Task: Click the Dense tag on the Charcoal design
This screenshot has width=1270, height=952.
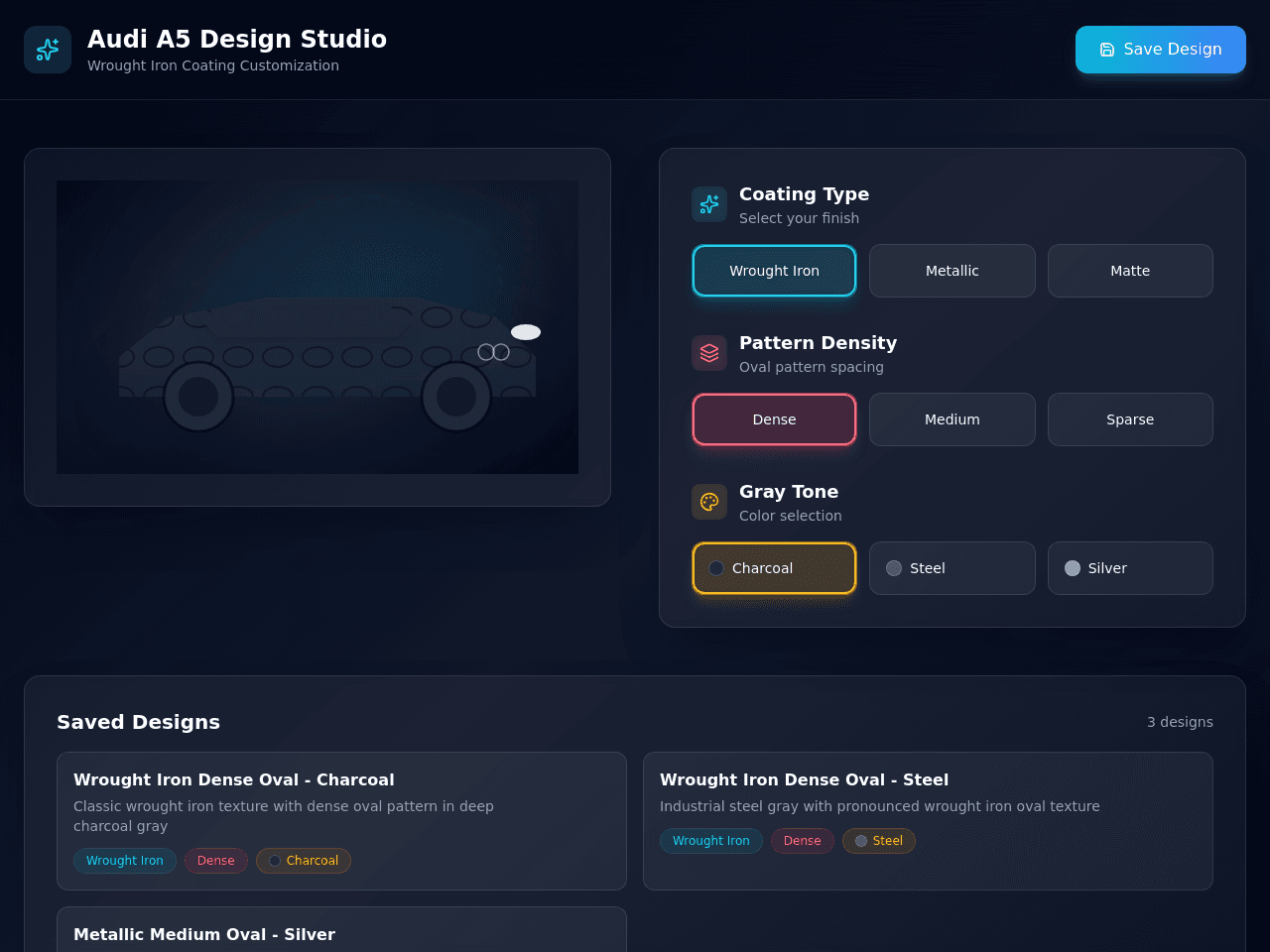Action: 216,861
